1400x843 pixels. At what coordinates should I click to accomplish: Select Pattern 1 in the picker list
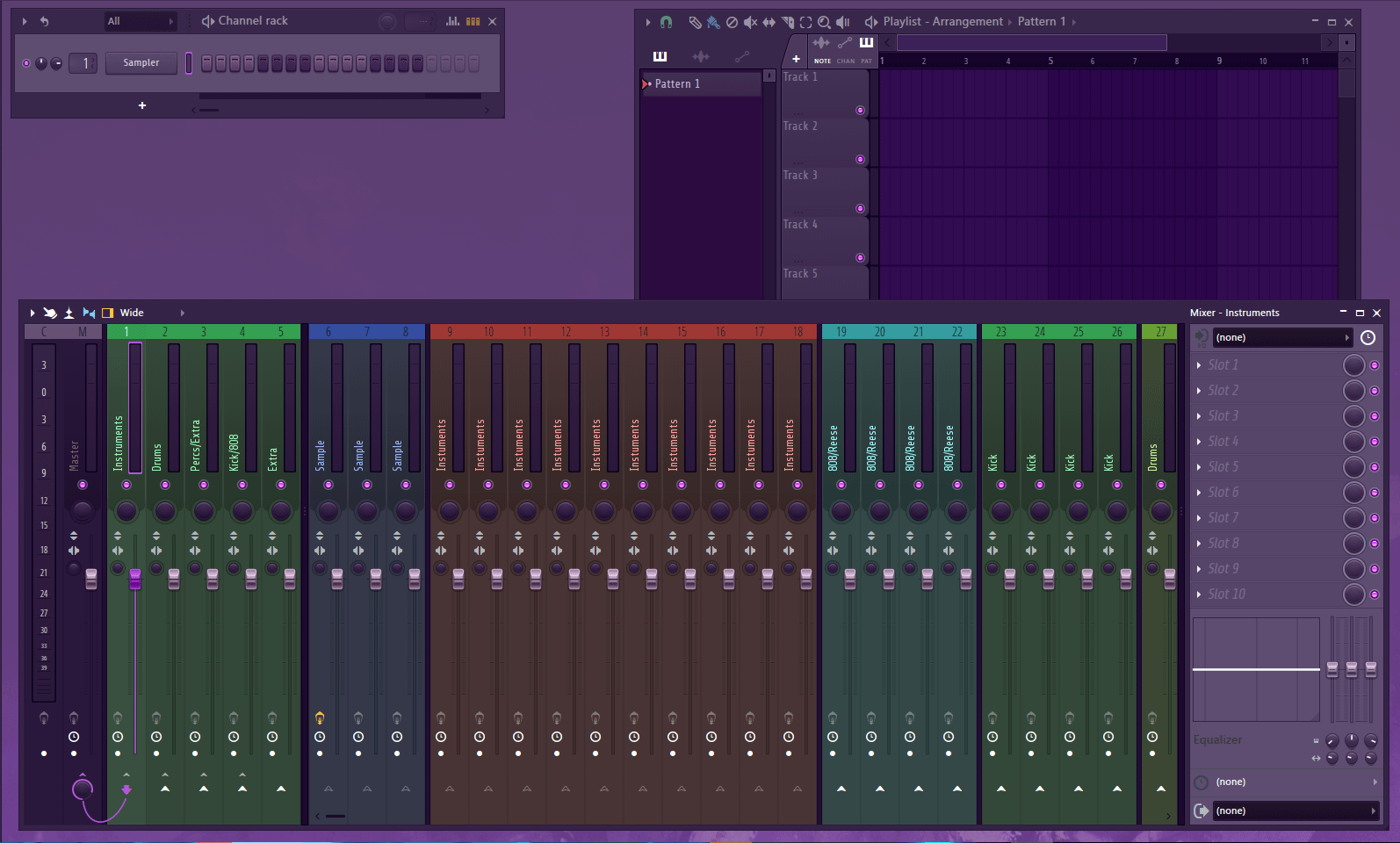pyautogui.click(x=701, y=83)
